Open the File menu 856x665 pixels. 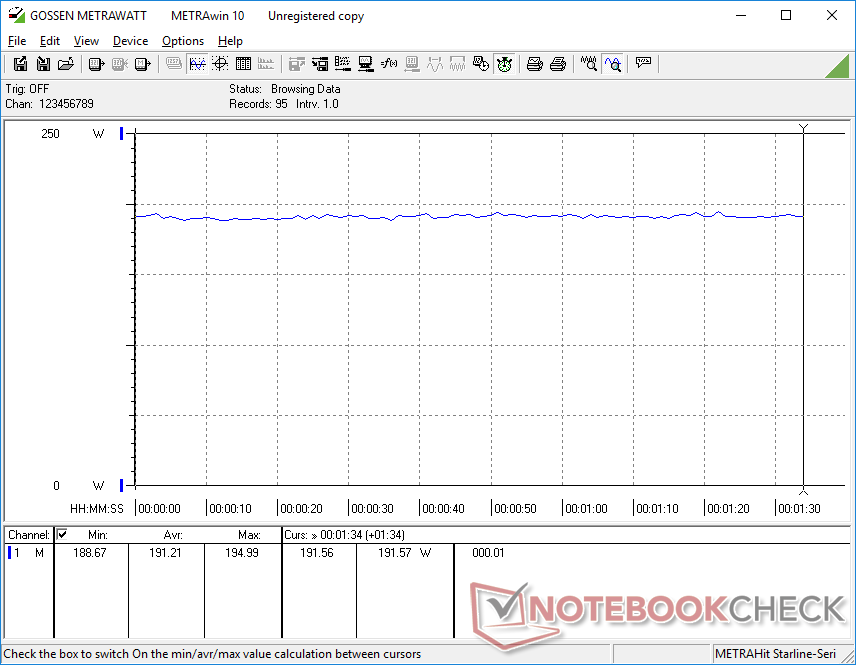(17, 41)
